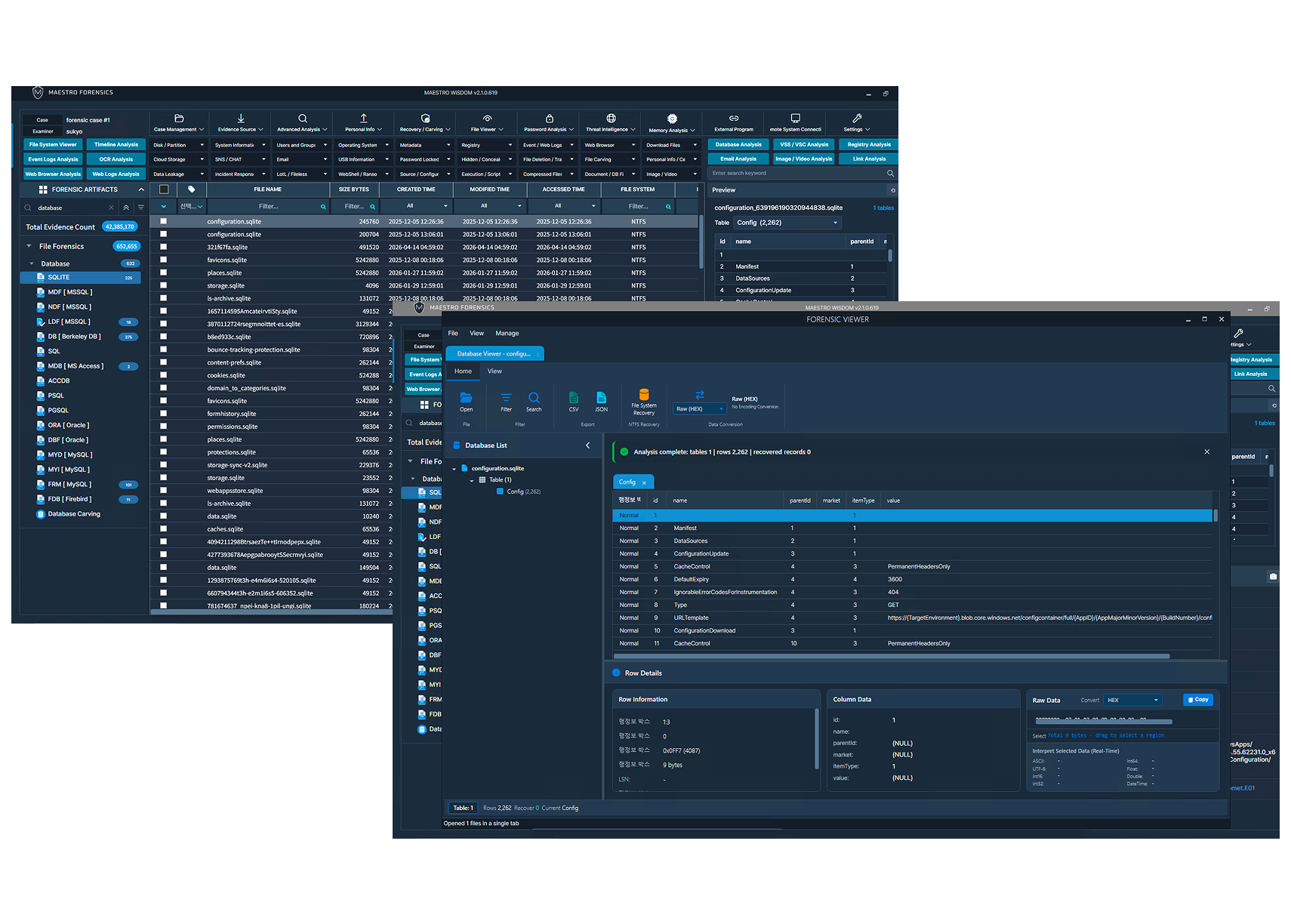Click the Config table horizontal scrollbar
The image size is (1291, 924).
coord(892,656)
